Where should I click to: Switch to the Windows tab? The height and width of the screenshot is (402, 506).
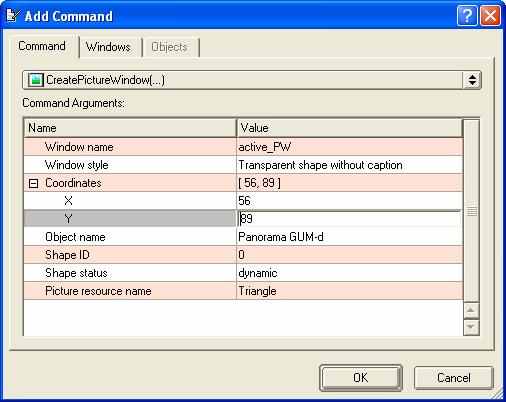pyautogui.click(x=108, y=47)
